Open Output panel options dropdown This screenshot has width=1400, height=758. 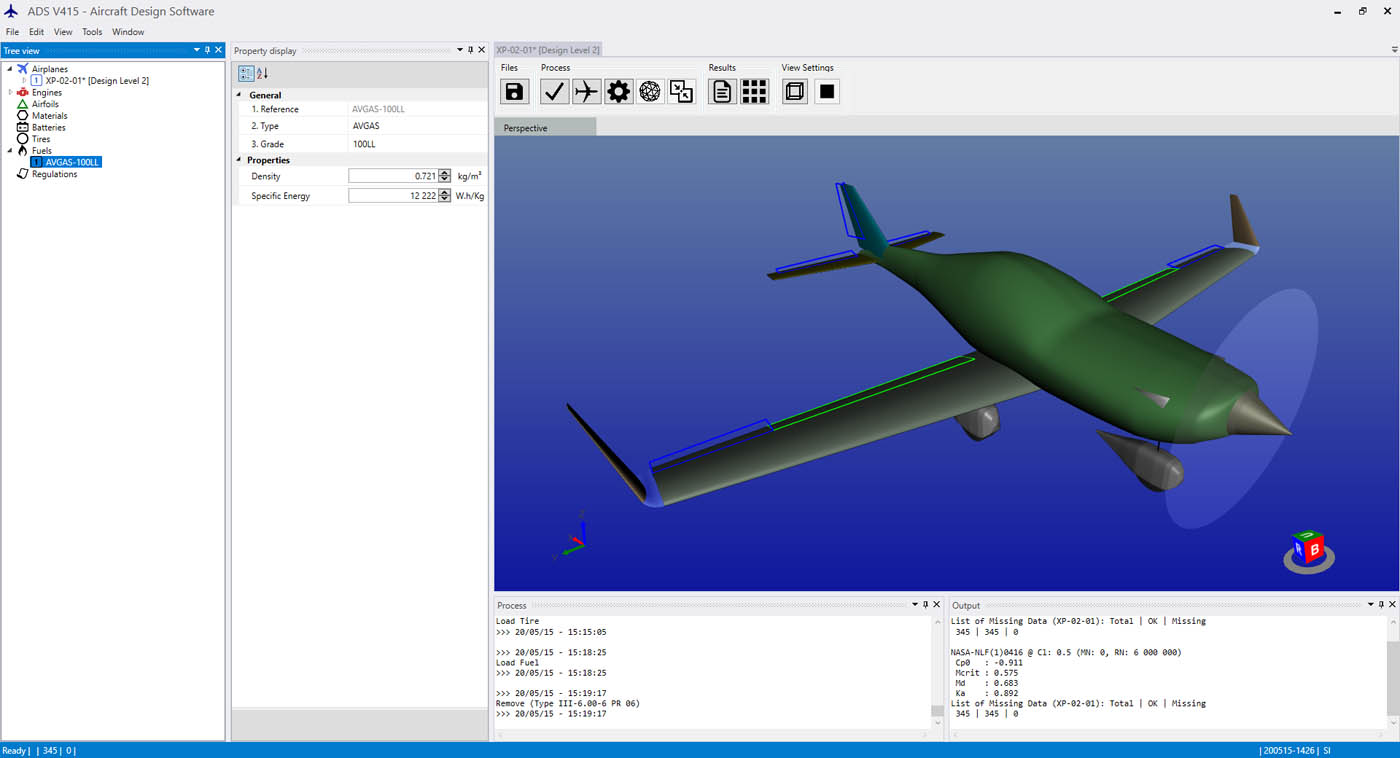1371,605
